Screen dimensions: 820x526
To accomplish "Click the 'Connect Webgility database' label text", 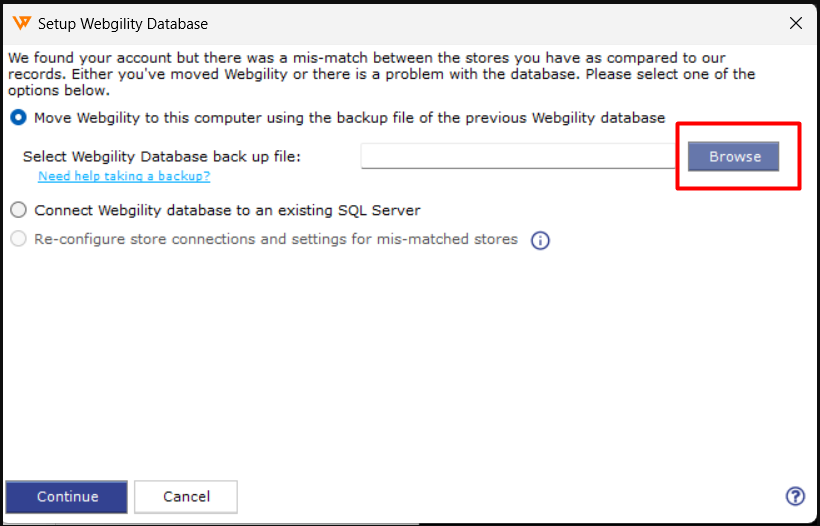I will (227, 210).
